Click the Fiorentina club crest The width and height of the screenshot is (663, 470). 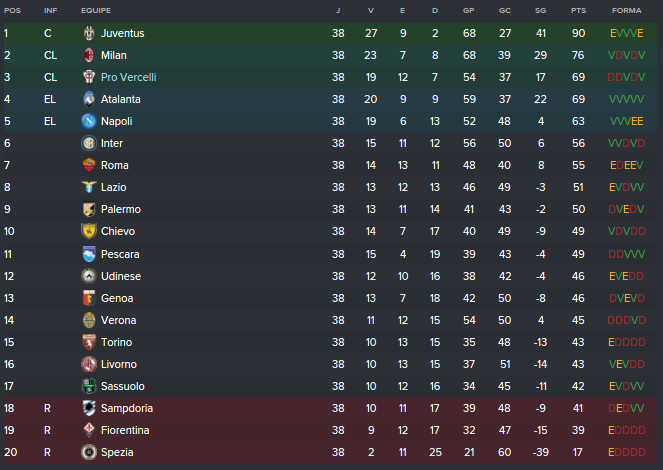(x=89, y=430)
